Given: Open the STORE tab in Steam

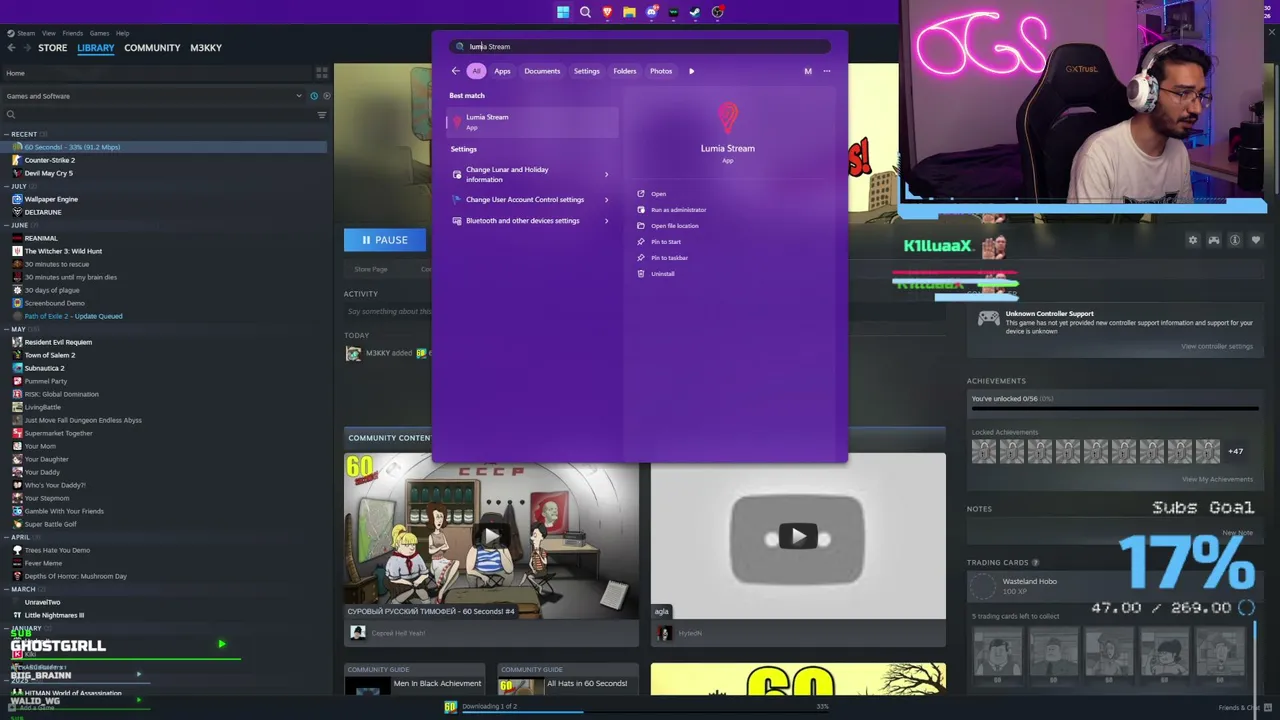Looking at the screenshot, I should click(x=52, y=48).
